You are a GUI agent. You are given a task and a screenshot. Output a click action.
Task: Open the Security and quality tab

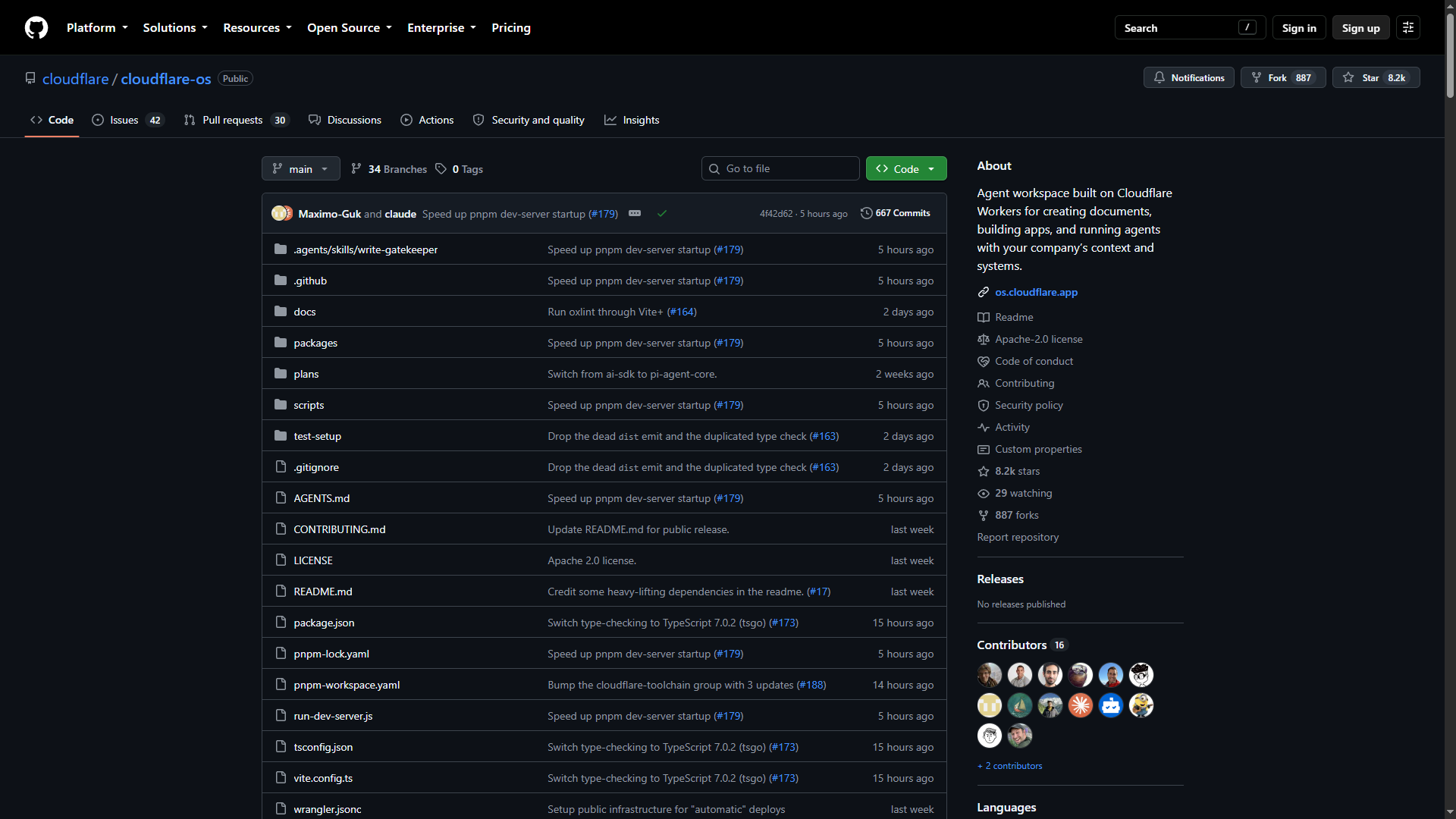pyautogui.click(x=529, y=120)
